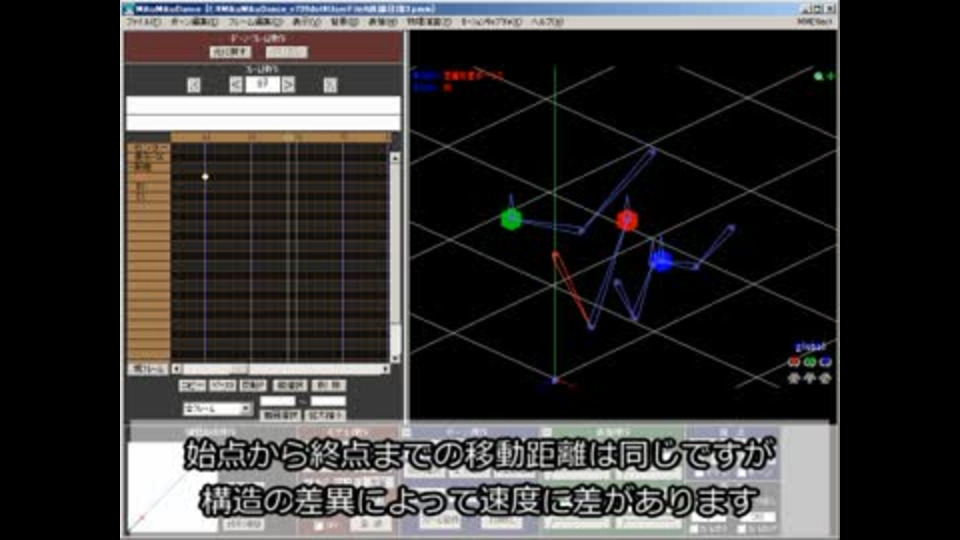Click the 削除 delete button
960x540 pixels.
[329, 386]
